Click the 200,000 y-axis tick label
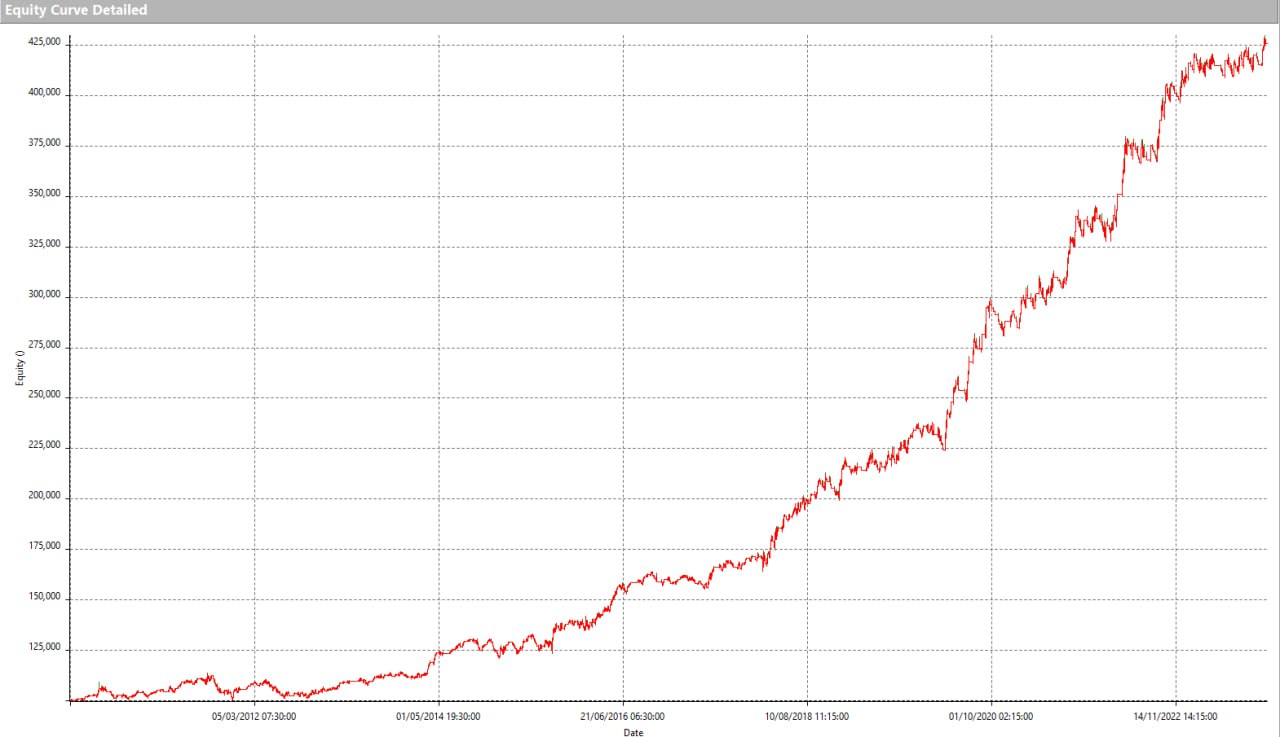The height and width of the screenshot is (737, 1280). click(x=44, y=497)
